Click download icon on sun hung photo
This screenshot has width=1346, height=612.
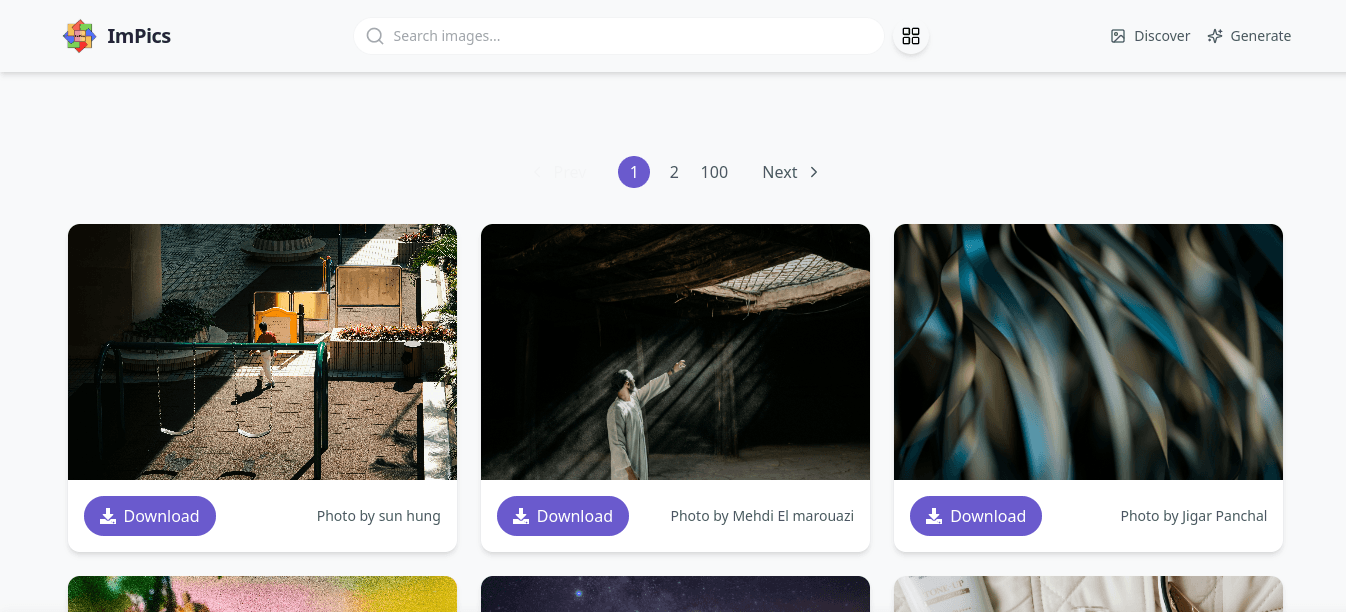pos(108,516)
